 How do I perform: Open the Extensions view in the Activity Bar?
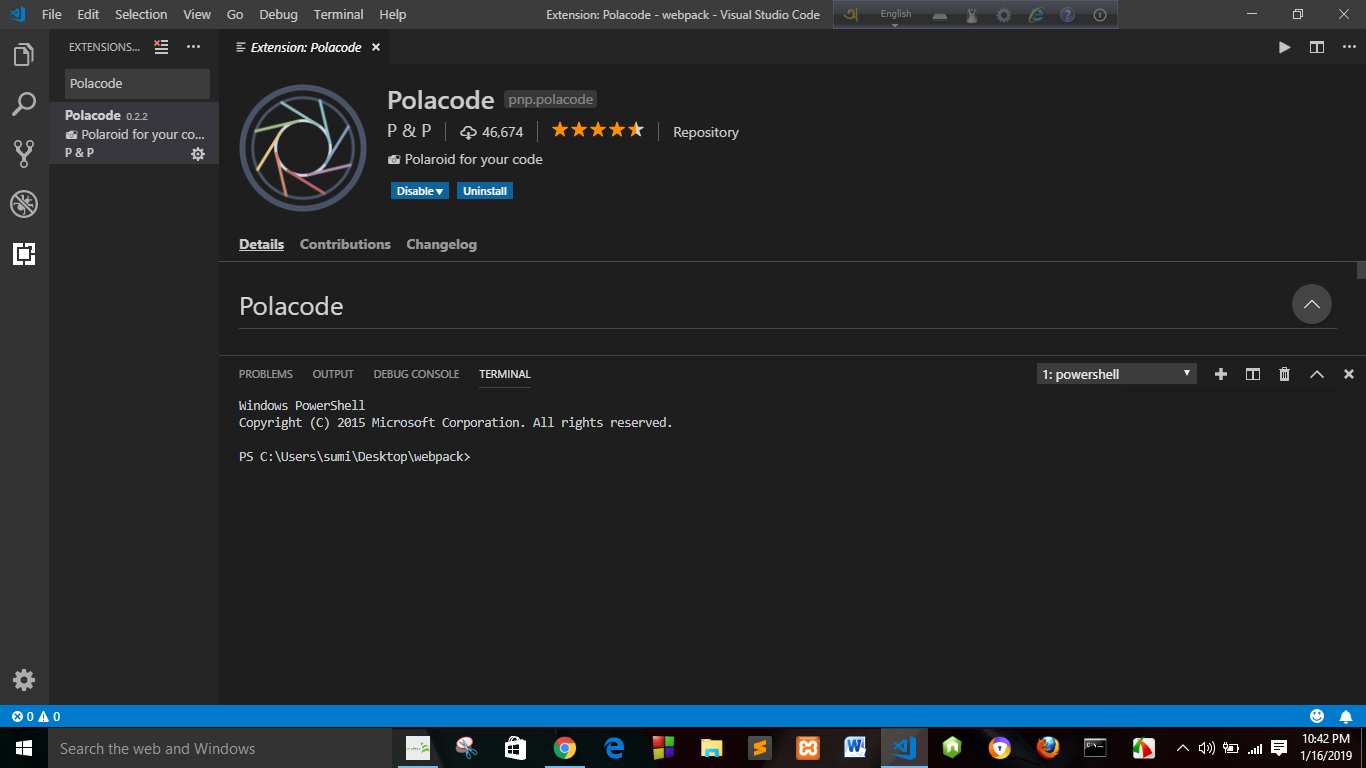click(24, 254)
